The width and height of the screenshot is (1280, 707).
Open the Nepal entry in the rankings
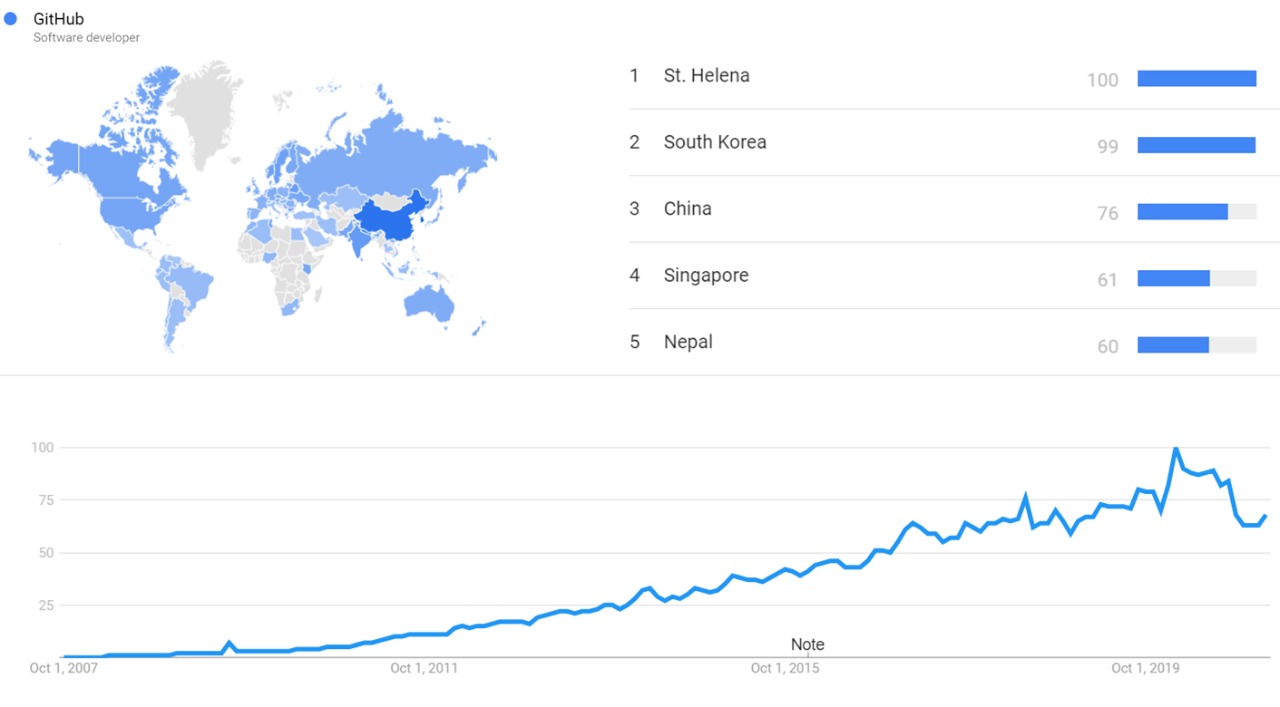pos(688,342)
